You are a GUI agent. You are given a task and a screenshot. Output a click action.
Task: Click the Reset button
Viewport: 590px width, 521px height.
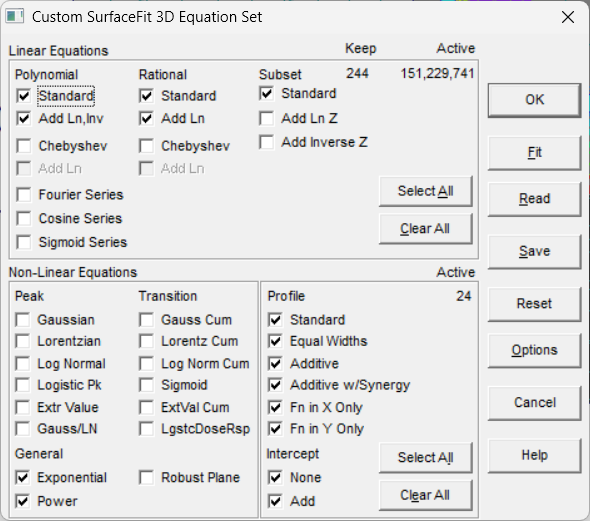point(534,304)
